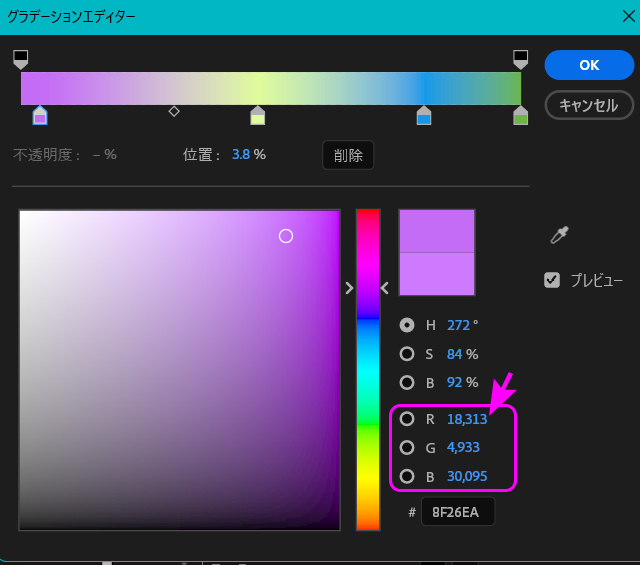640x565 pixels.
Task: Toggle the プレビュー checkbox
Action: [x=552, y=280]
